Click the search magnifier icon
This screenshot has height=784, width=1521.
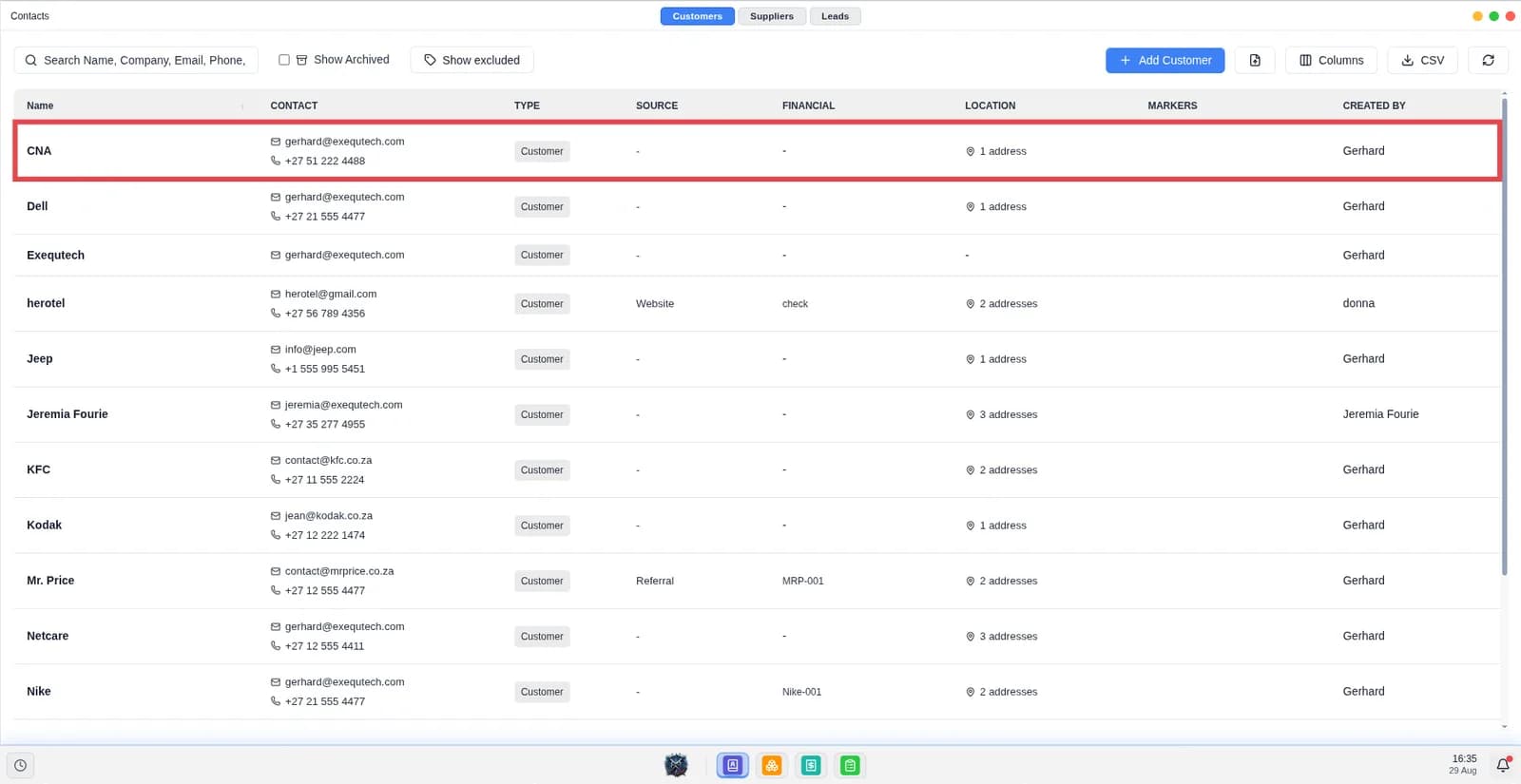31,60
